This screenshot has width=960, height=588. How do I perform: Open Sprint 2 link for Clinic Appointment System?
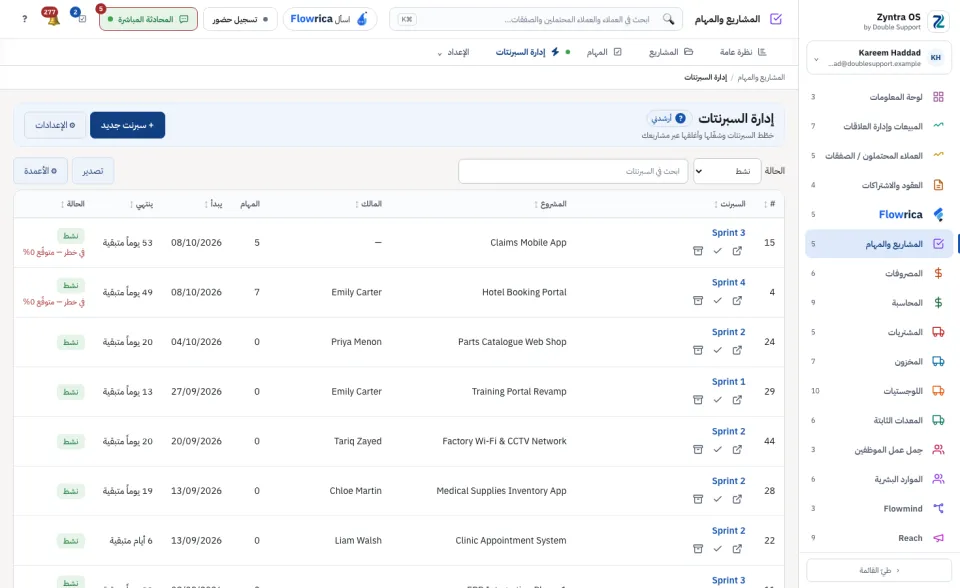click(728, 530)
